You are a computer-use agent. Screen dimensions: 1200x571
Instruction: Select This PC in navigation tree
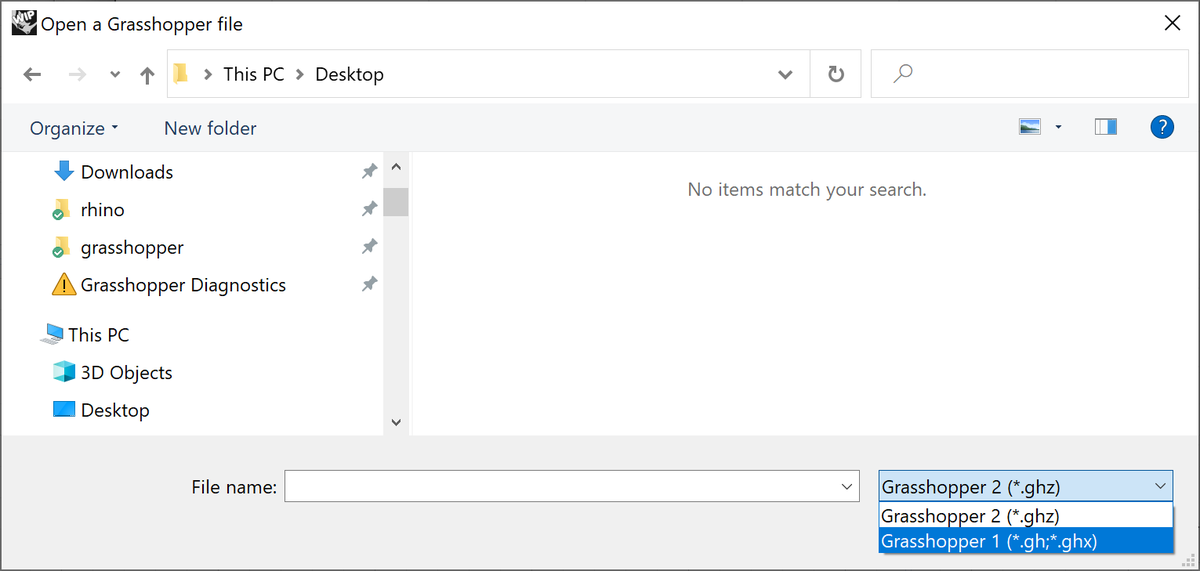pyautogui.click(x=98, y=335)
